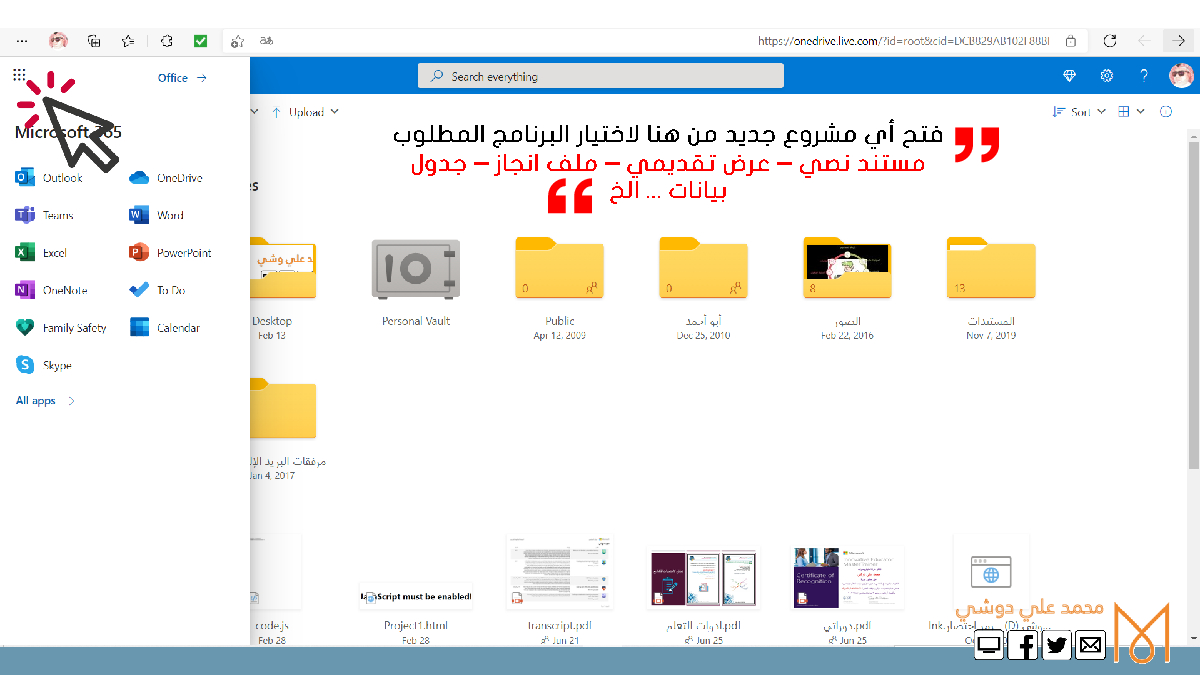Open the Sort dropdown menu
The height and width of the screenshot is (675, 1200).
[x=1079, y=112]
